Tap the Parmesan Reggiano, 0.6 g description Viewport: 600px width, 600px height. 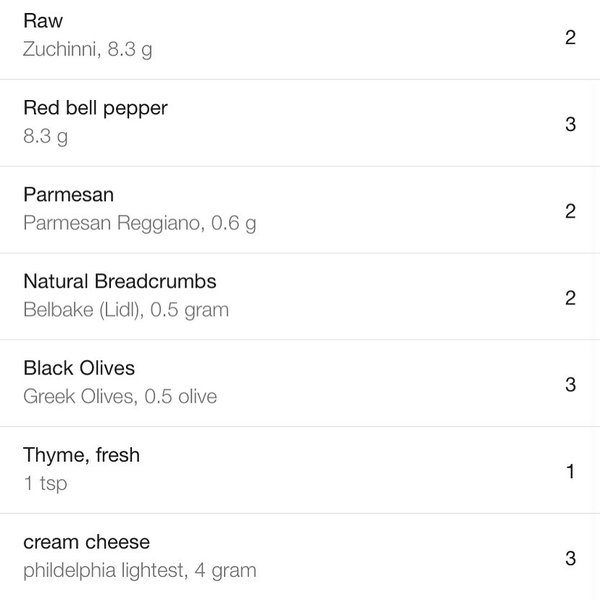[139, 223]
